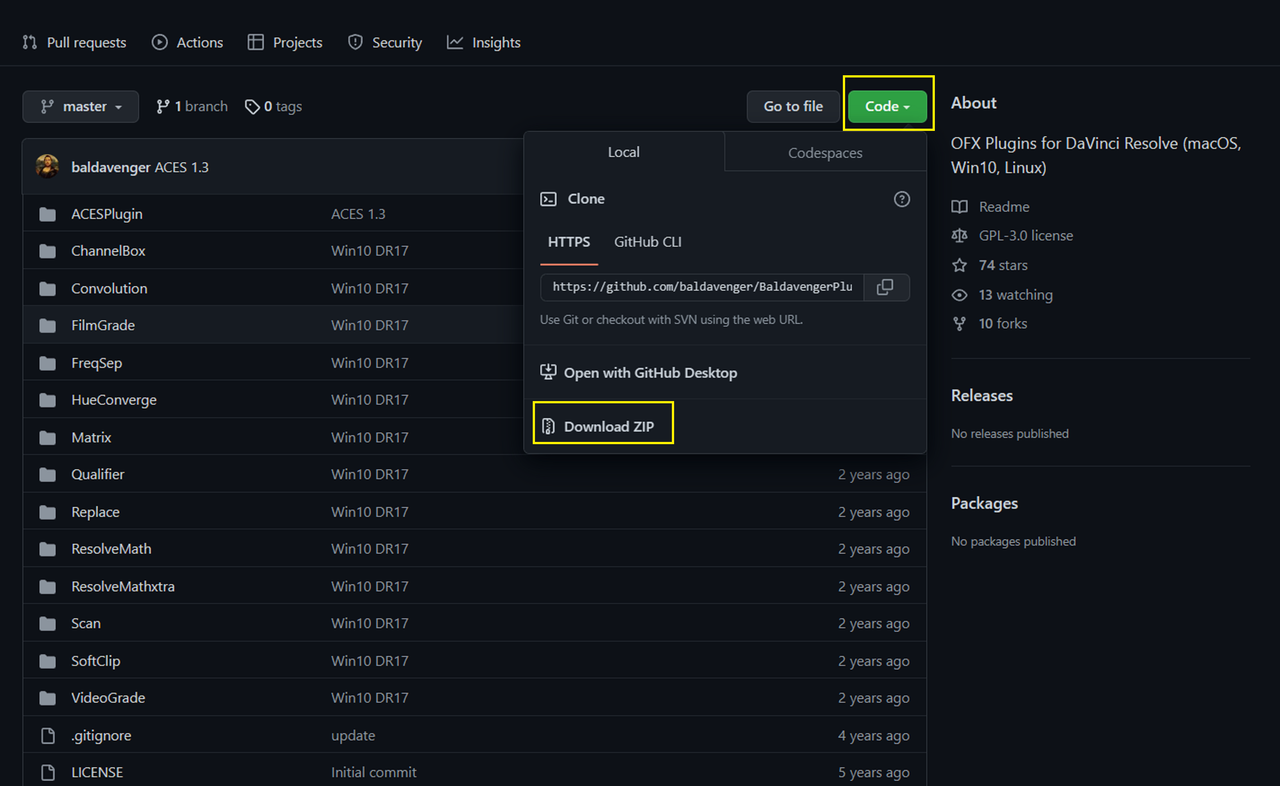Click the GPL-3.0 license scale icon

[x=960, y=236]
